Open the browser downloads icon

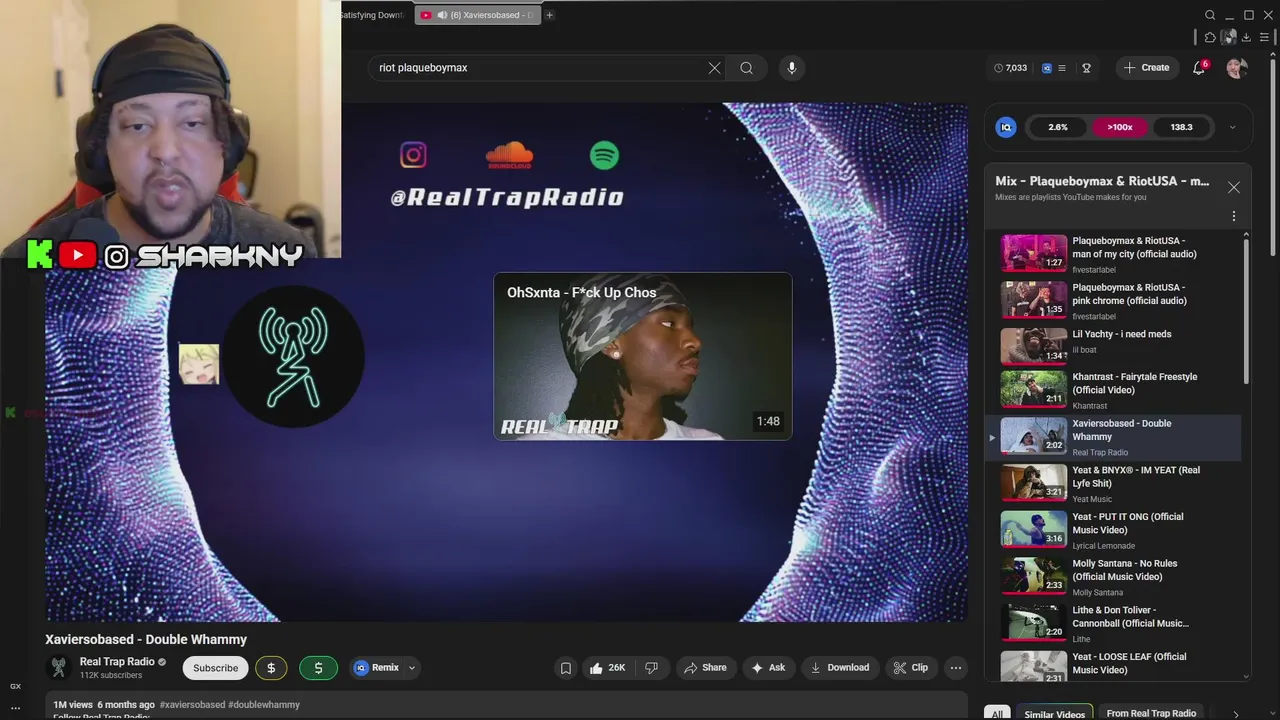(x=1246, y=37)
